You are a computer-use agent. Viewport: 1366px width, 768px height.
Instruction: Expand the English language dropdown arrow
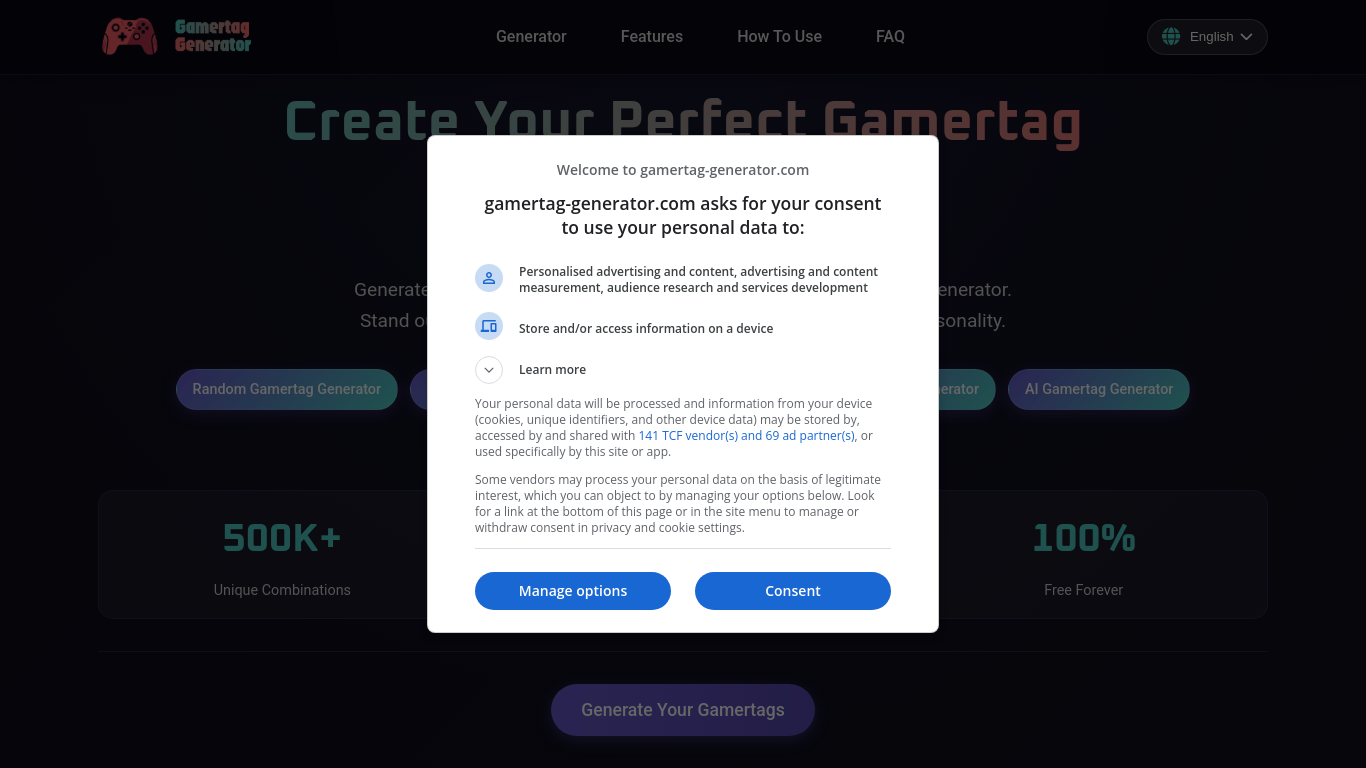point(1246,37)
